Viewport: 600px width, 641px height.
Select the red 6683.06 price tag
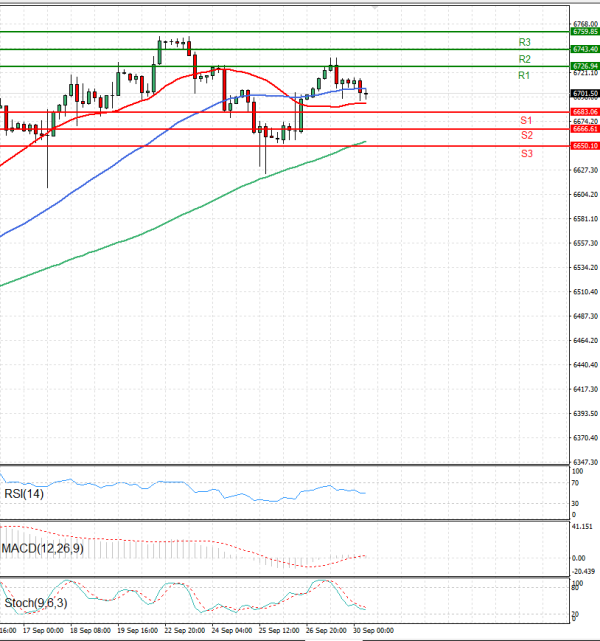(585, 112)
